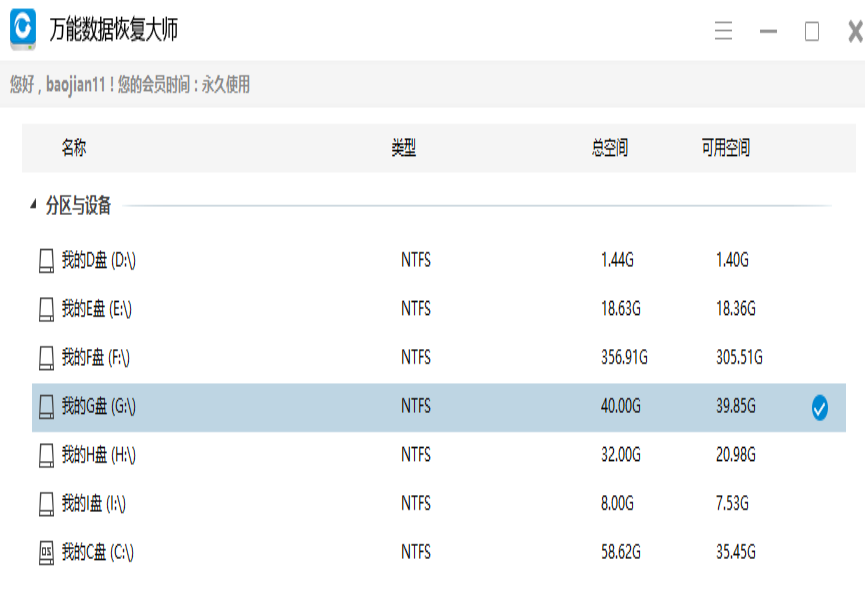The height and width of the screenshot is (603, 865).
Task: Click the E drive disk icon
Action: click(x=46, y=310)
